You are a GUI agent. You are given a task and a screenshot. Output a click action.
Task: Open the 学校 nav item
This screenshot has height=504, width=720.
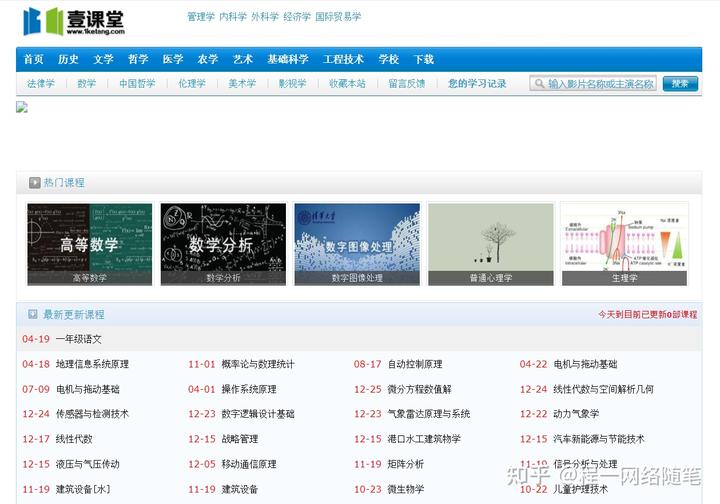(x=388, y=59)
